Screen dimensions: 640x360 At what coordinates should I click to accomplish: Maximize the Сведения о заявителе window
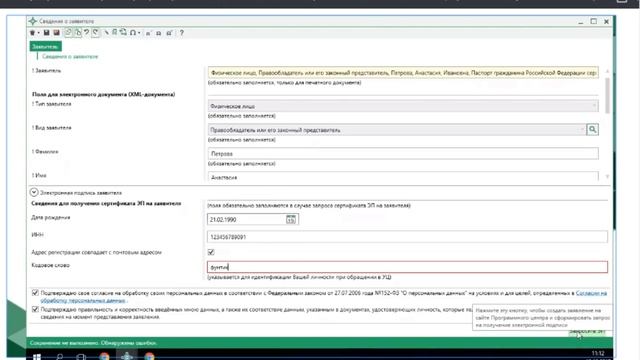tap(593, 21)
